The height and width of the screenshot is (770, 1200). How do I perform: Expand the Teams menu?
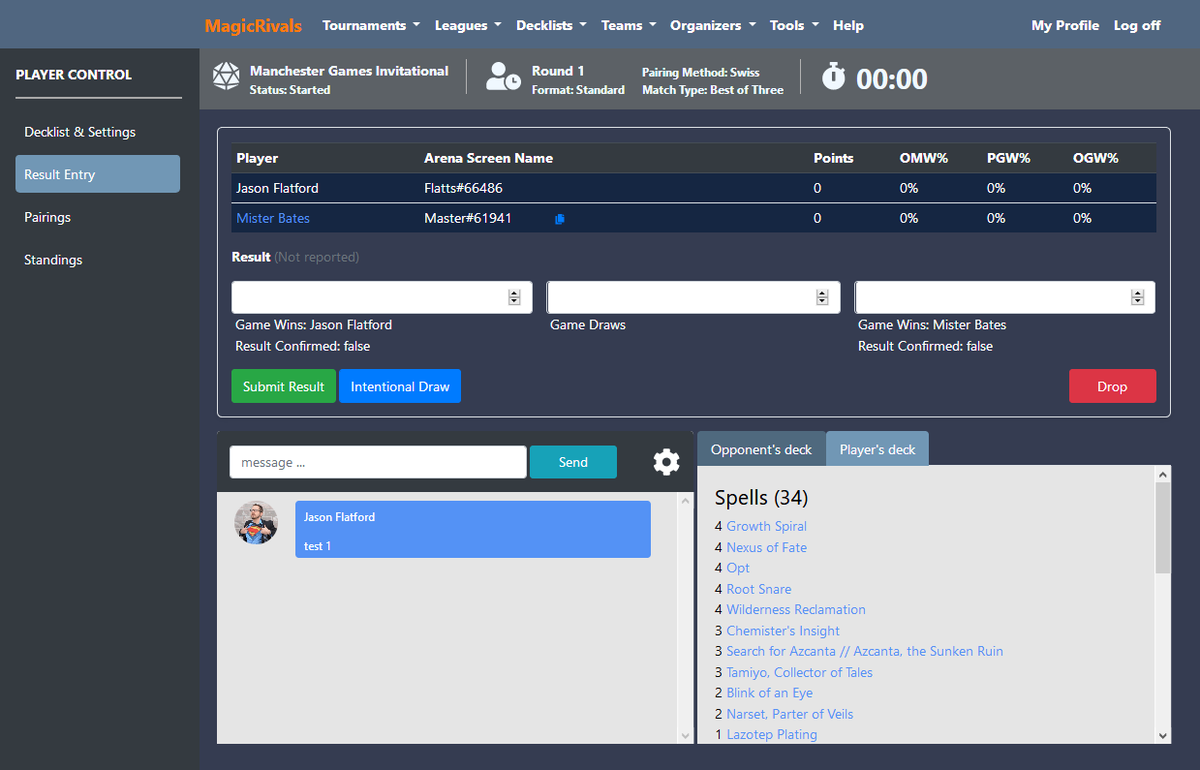[628, 25]
